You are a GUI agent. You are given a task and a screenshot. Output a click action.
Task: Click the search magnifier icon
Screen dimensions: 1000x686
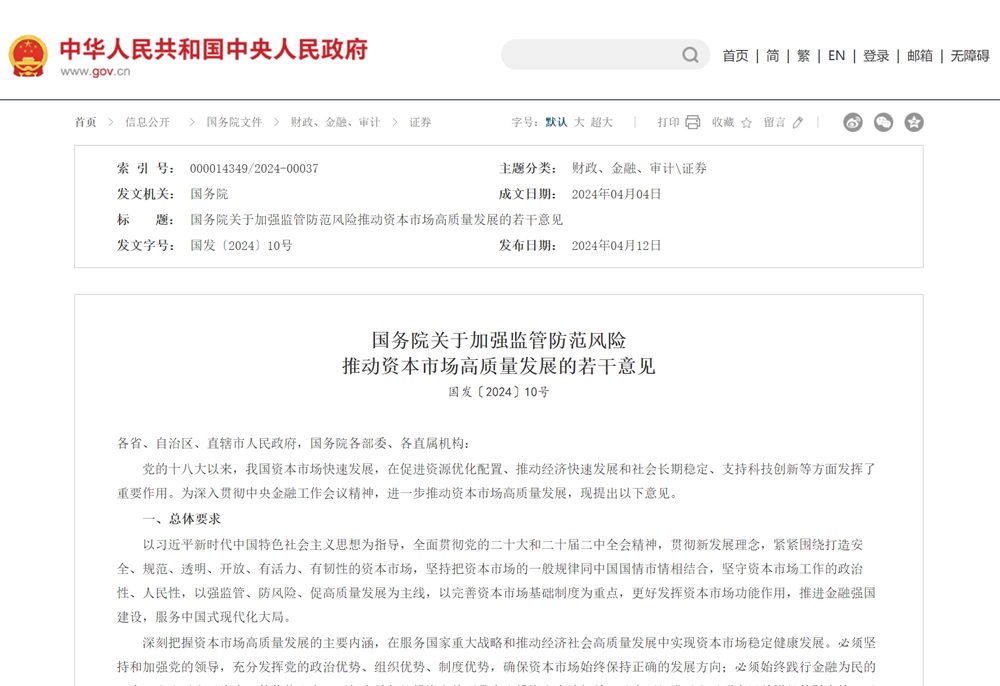[689, 55]
